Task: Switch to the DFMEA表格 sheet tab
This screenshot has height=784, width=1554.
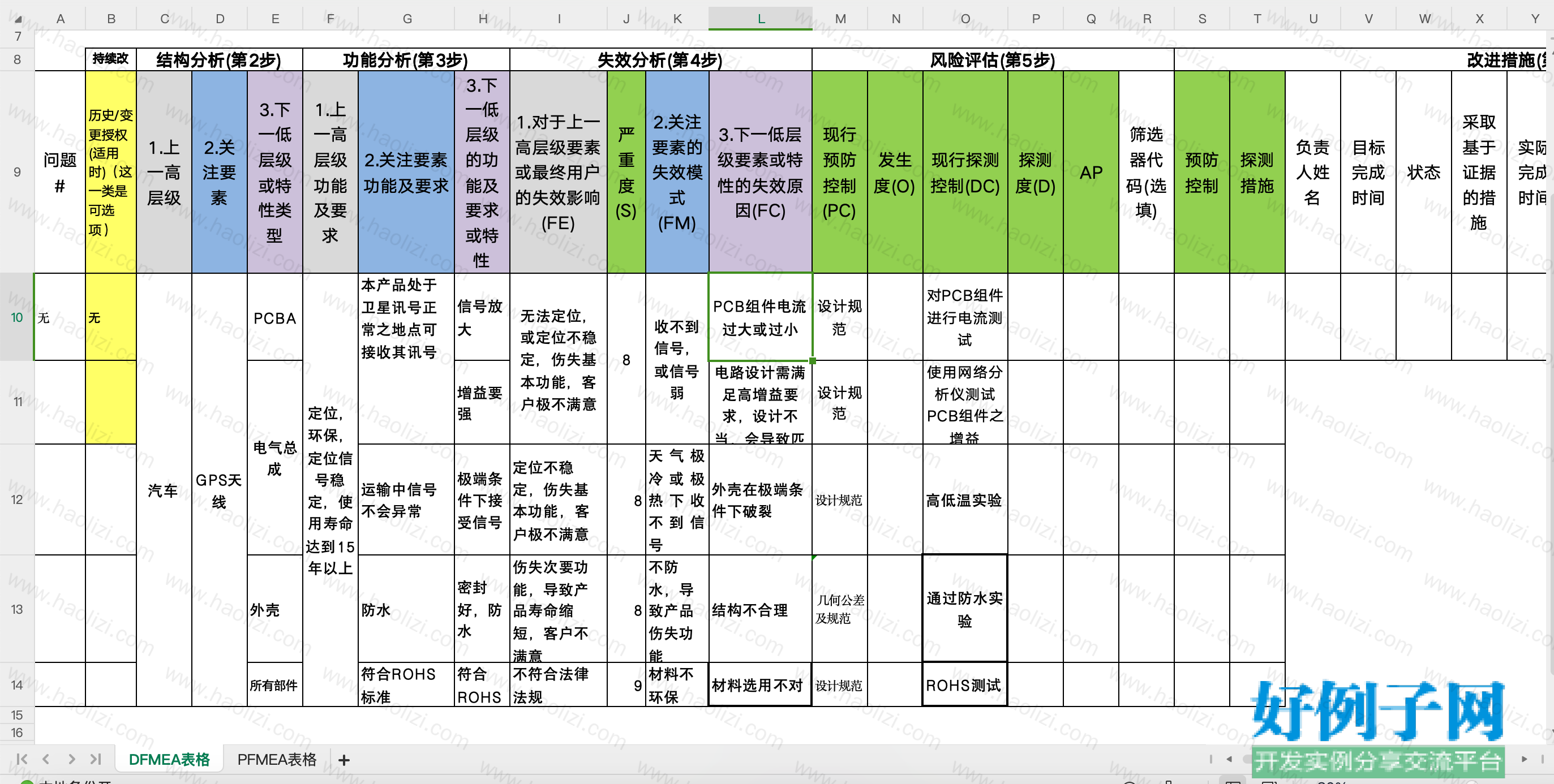Action: (169, 759)
